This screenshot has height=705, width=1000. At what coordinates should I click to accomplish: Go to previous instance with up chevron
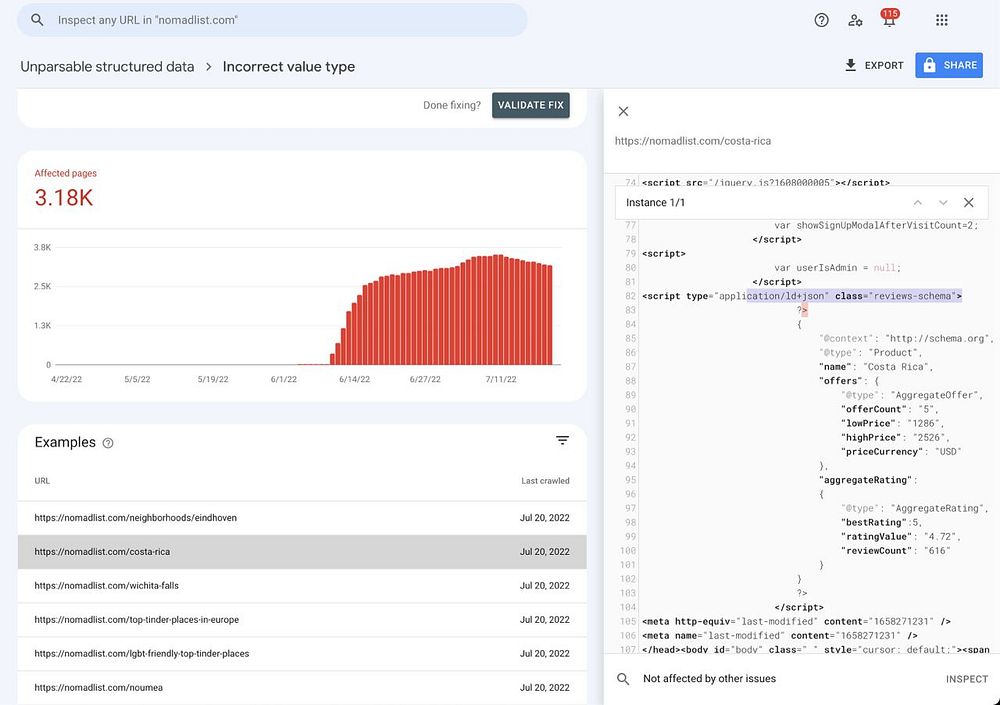[x=917, y=202]
